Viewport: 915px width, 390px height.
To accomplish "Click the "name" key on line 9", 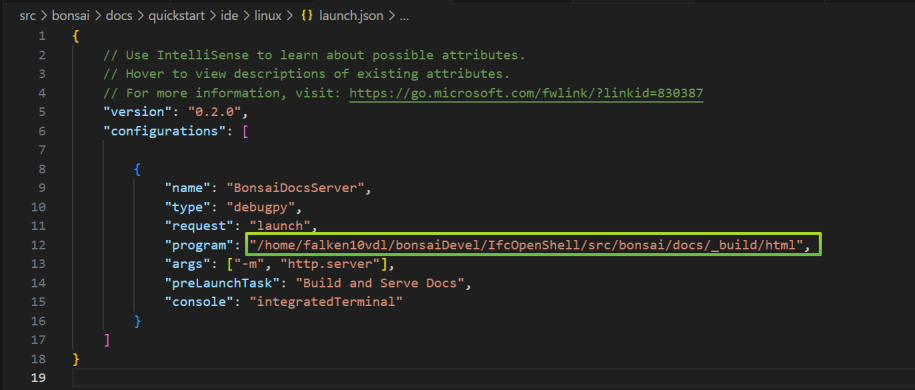I will [x=188, y=188].
